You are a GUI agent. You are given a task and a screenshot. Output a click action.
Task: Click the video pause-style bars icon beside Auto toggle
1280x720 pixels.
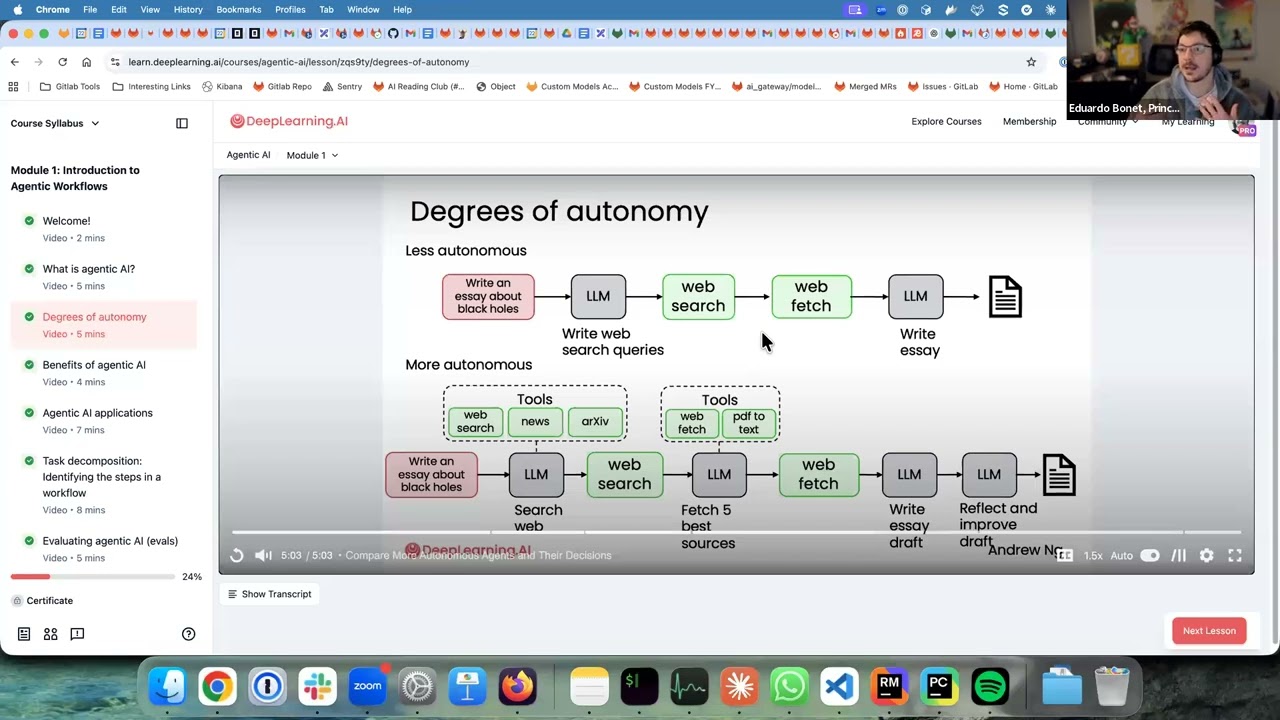click(1179, 556)
